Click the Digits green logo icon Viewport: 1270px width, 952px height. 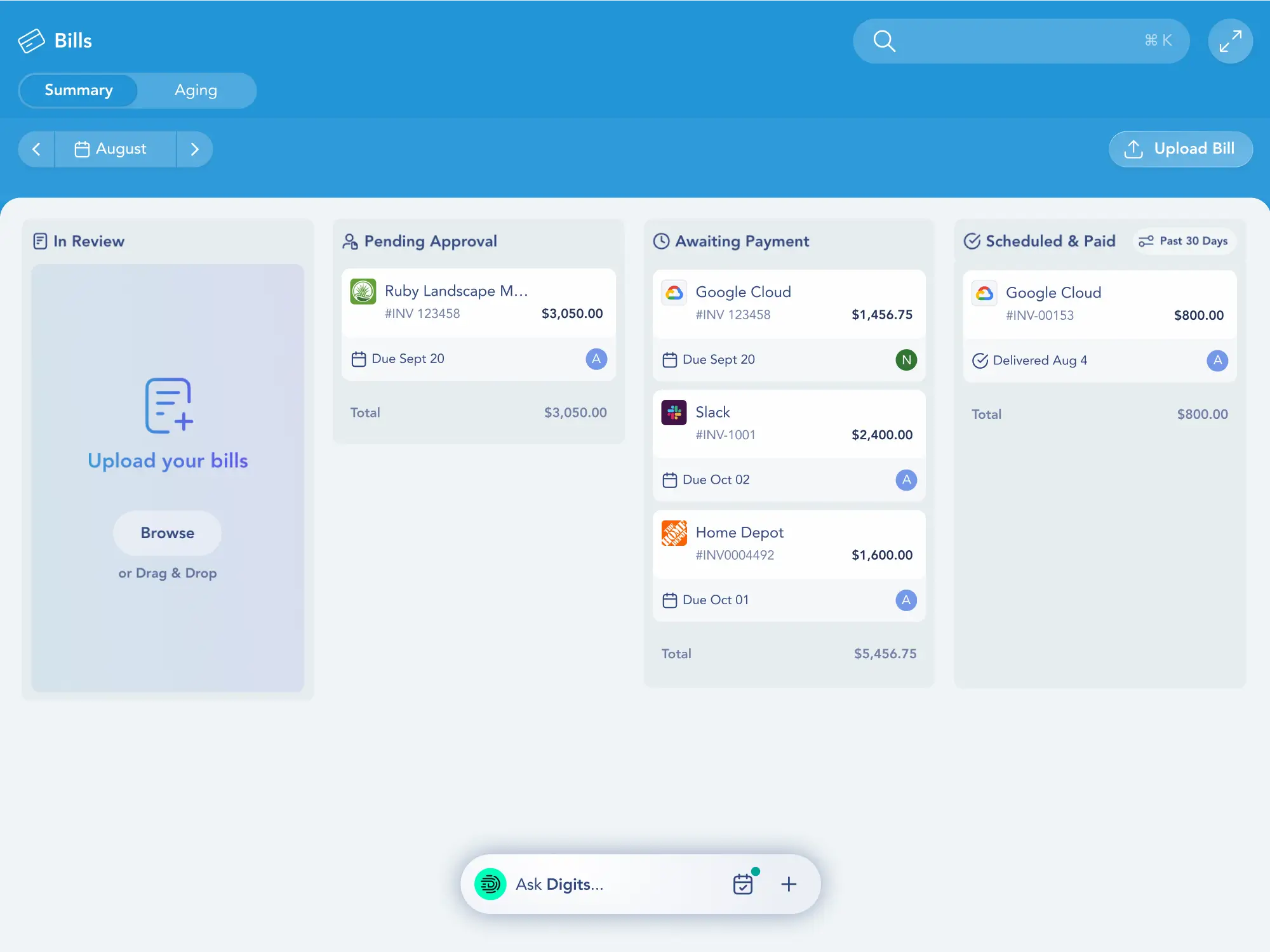point(490,884)
